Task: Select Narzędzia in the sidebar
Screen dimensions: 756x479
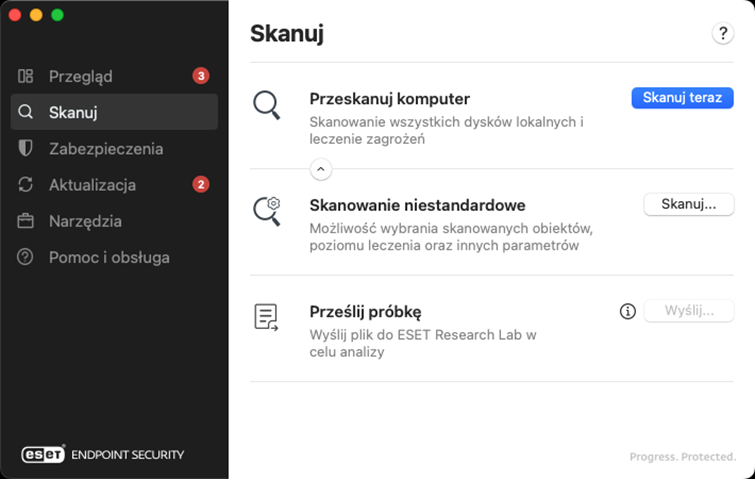Action: (85, 221)
